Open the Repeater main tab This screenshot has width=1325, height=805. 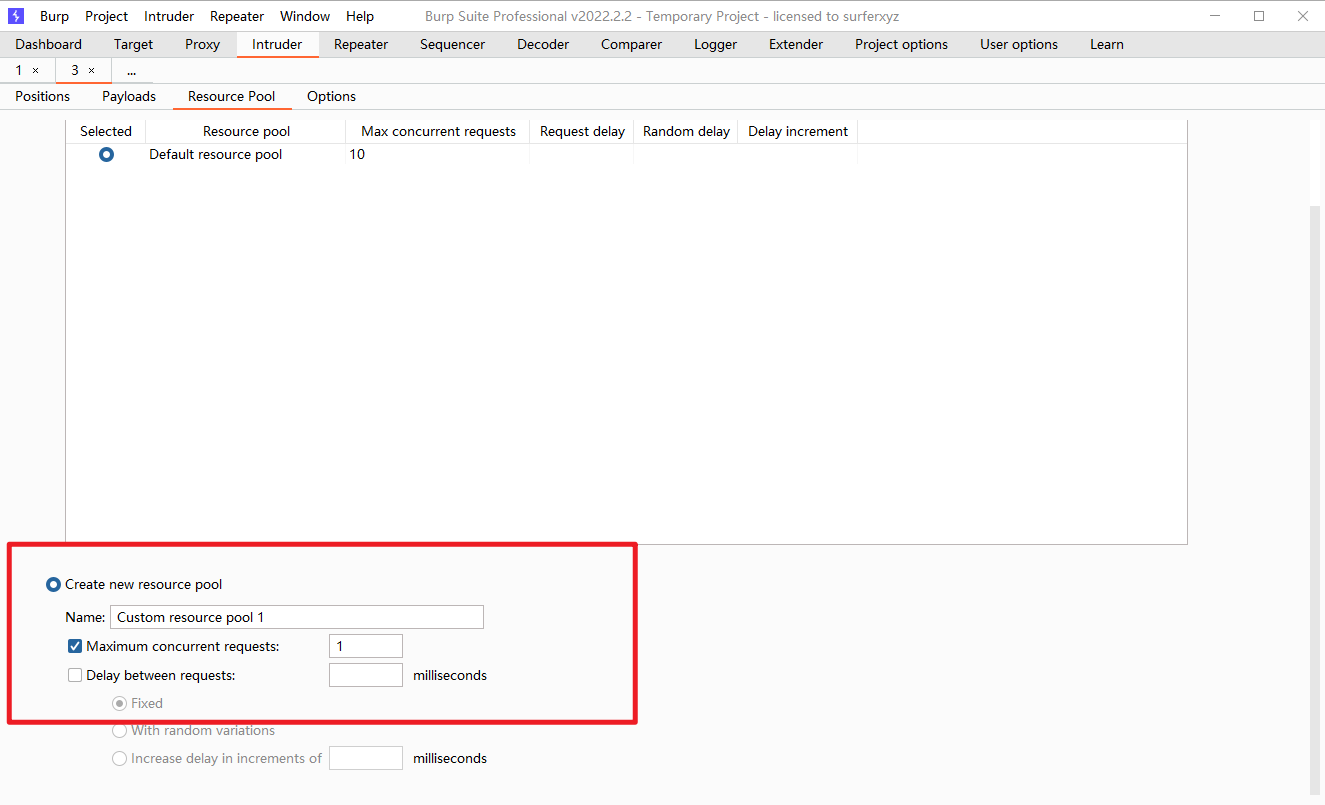click(x=361, y=44)
